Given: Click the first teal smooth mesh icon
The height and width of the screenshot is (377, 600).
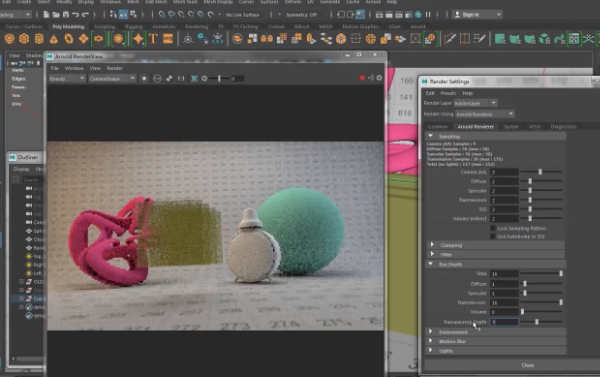Looking at the screenshot, I should (500, 39).
